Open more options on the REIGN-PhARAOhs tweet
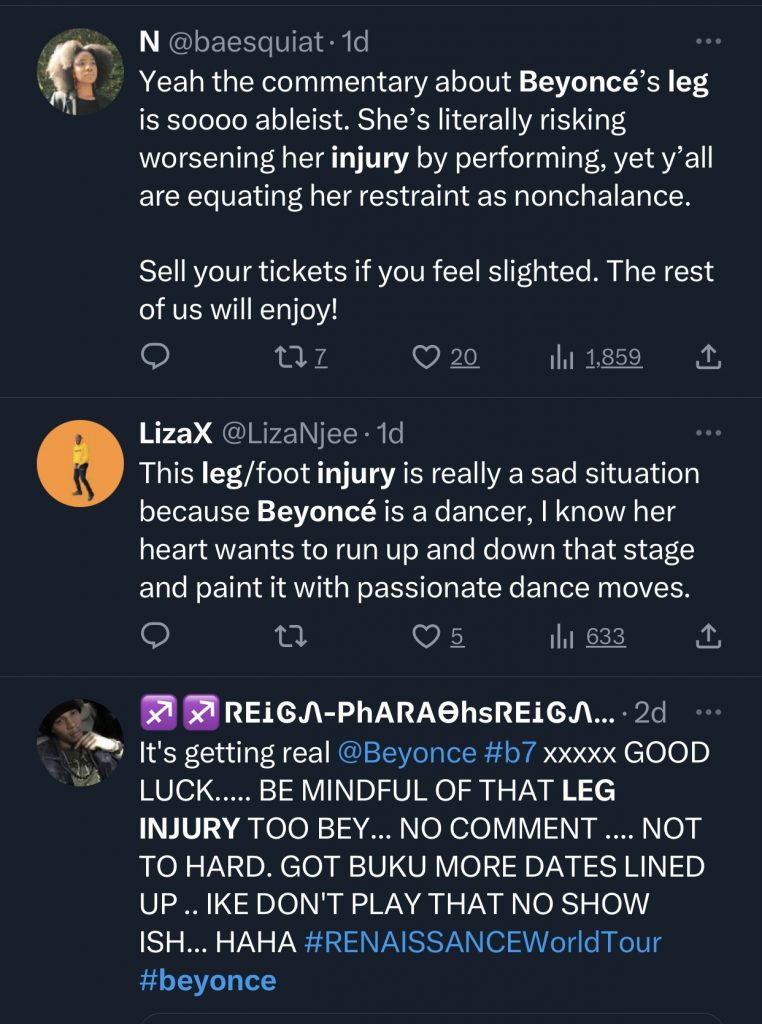762x1024 pixels. click(707, 712)
